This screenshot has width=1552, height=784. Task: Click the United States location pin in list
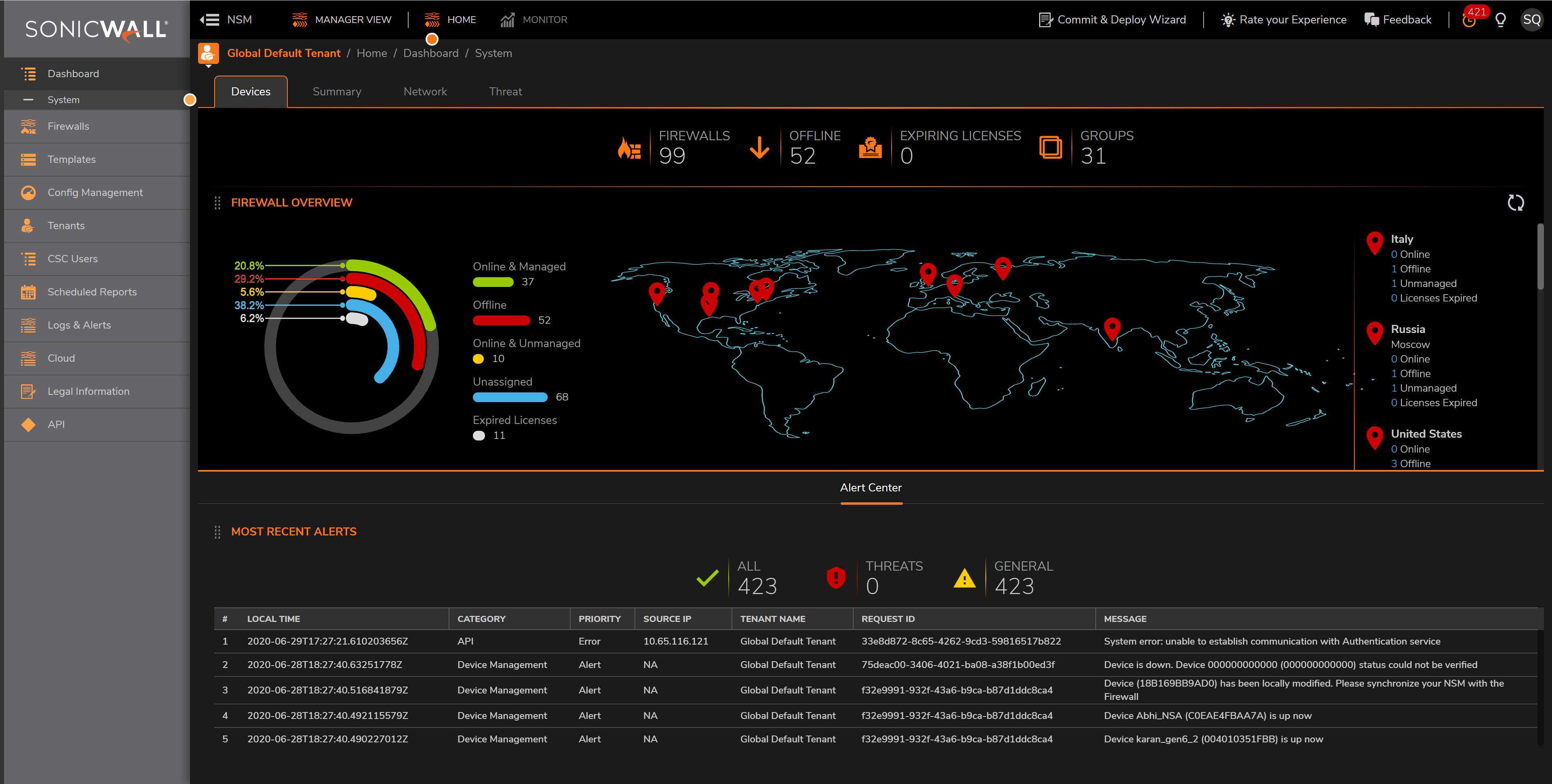click(x=1374, y=438)
